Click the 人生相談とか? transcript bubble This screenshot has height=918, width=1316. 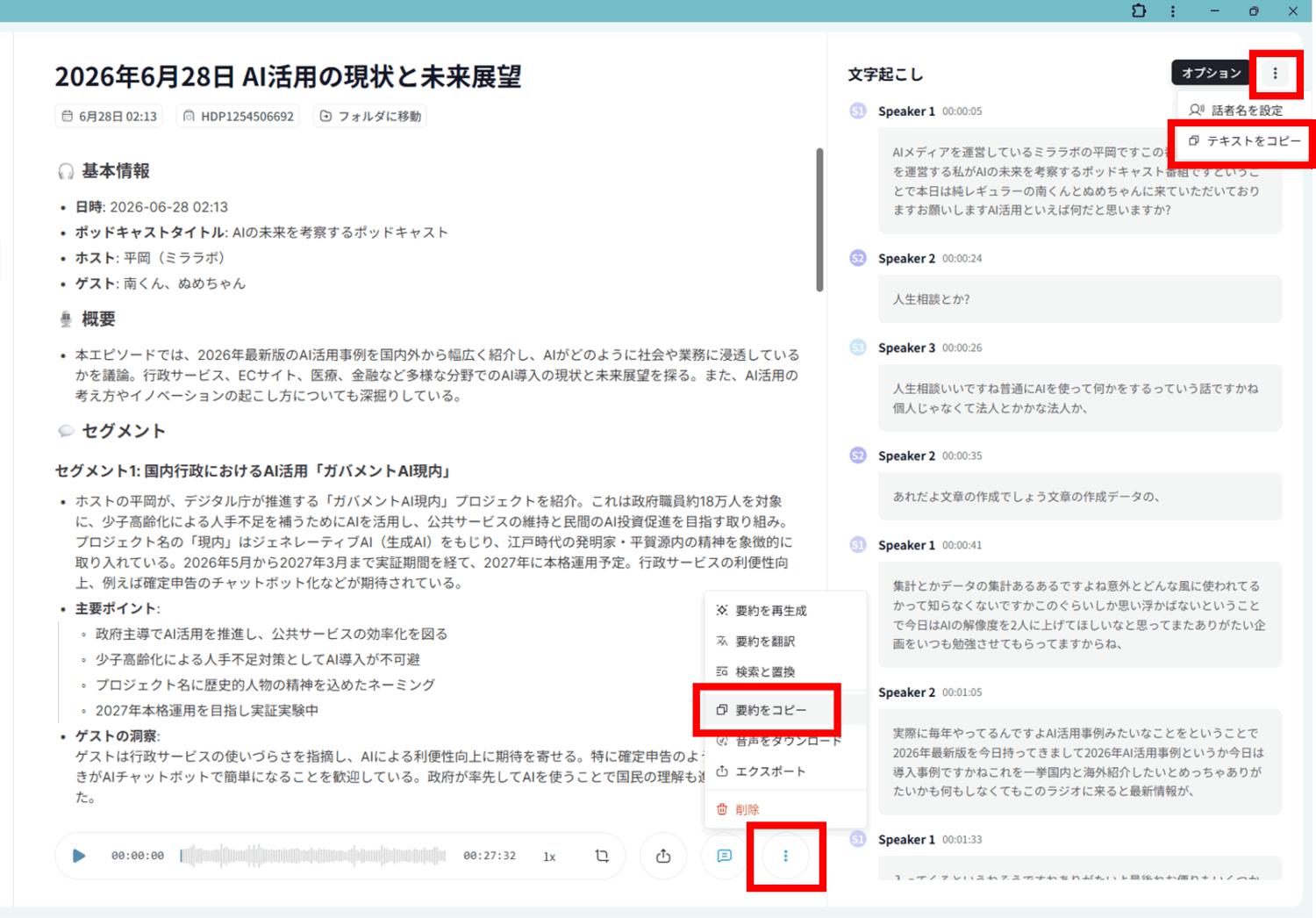click(x=1080, y=299)
